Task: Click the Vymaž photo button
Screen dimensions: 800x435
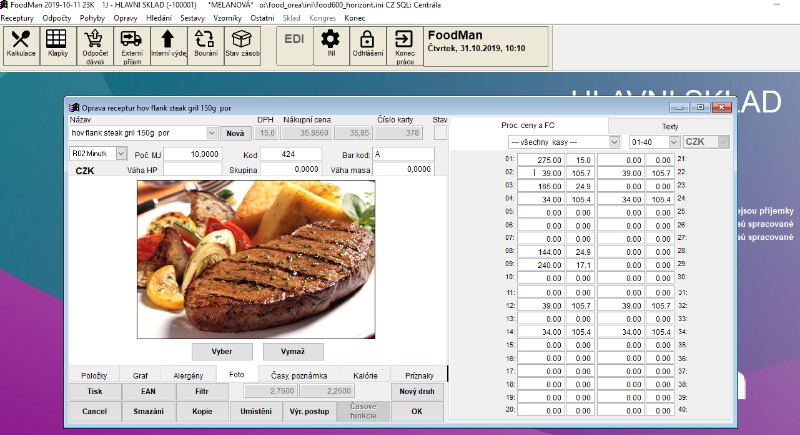Action: 293,351
